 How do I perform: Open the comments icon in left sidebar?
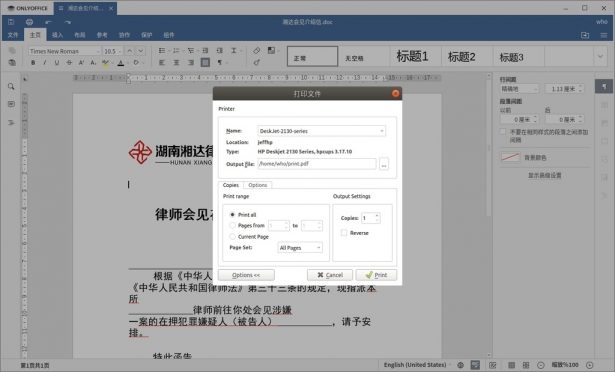coord(11,104)
